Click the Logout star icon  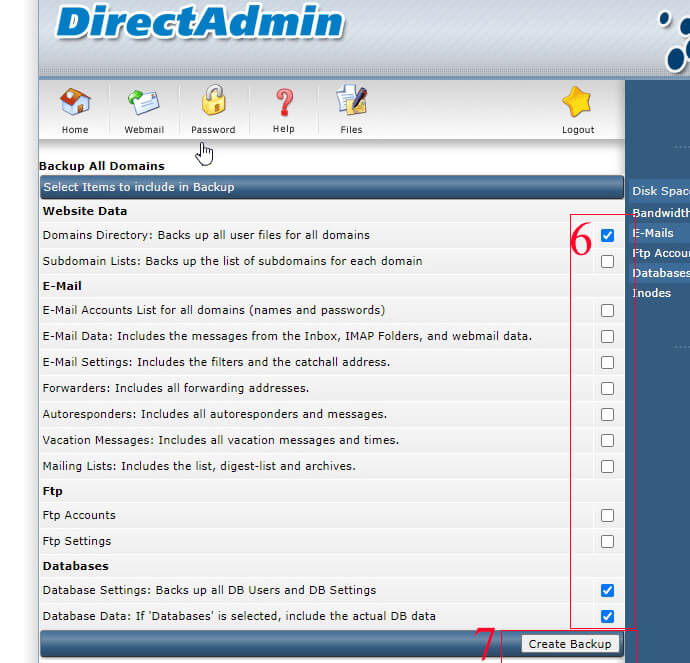(577, 102)
